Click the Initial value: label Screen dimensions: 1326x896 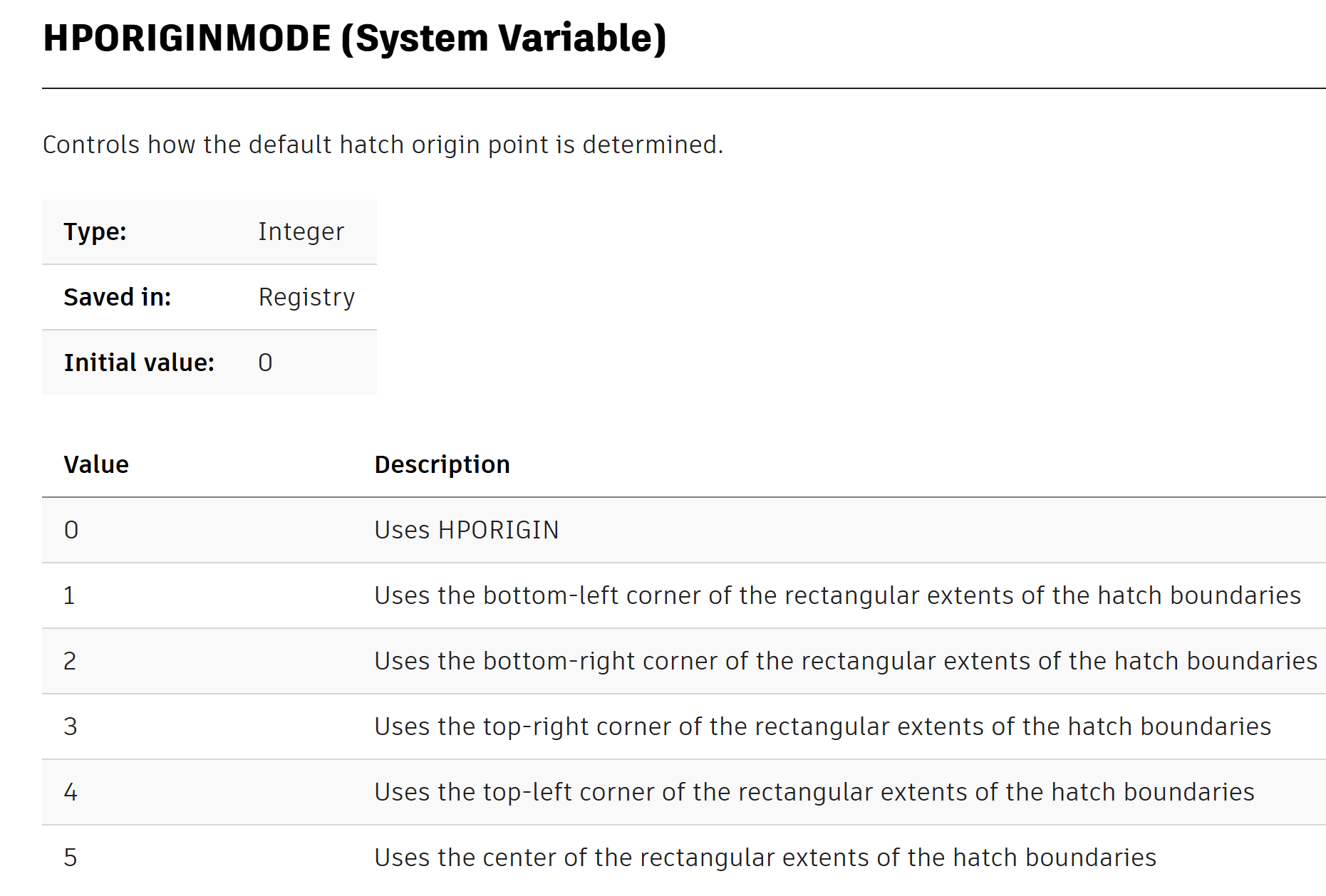coord(139,363)
